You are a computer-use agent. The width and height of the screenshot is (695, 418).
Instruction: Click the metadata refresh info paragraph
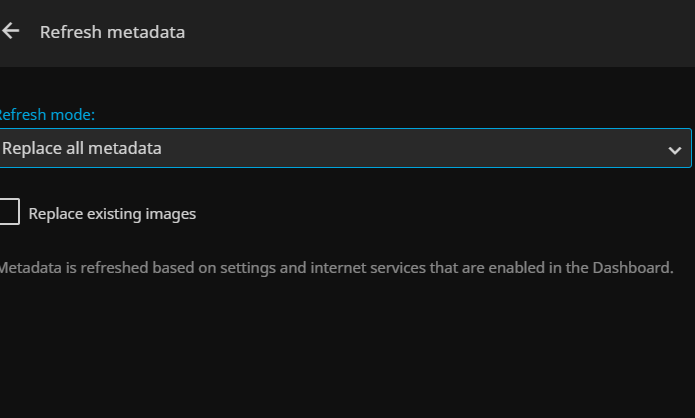point(336,268)
